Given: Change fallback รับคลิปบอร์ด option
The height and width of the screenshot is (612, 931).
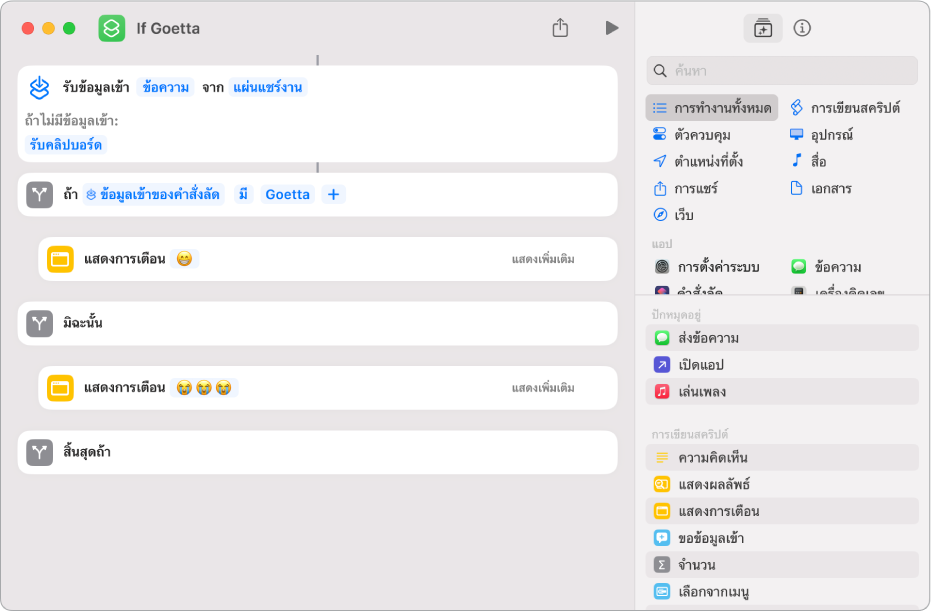Looking at the screenshot, I should pos(66,144).
